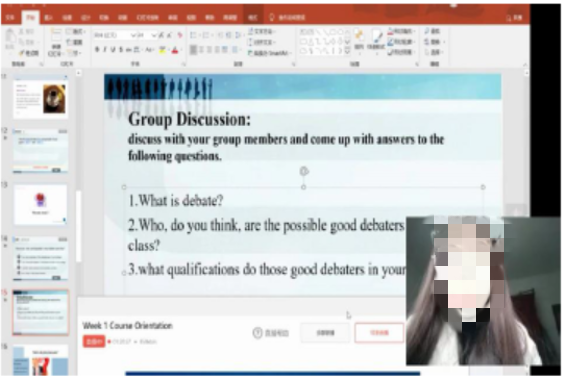Open the font size dropdown

147,35
